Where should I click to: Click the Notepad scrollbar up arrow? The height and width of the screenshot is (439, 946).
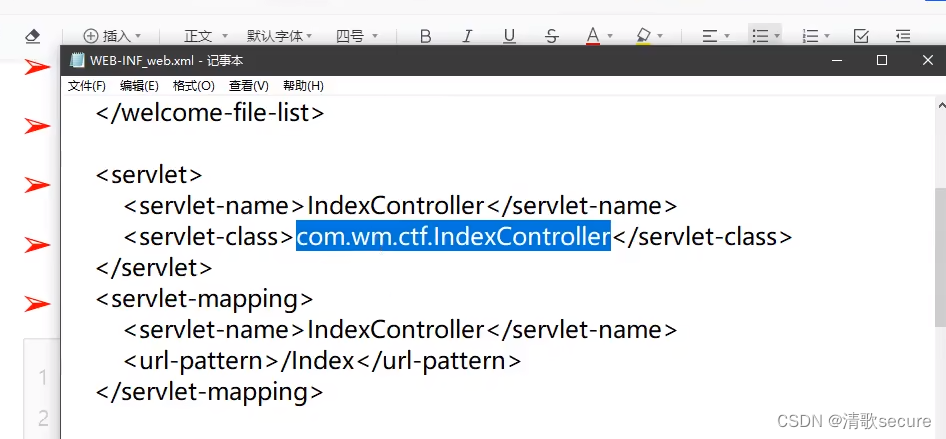coord(941,105)
